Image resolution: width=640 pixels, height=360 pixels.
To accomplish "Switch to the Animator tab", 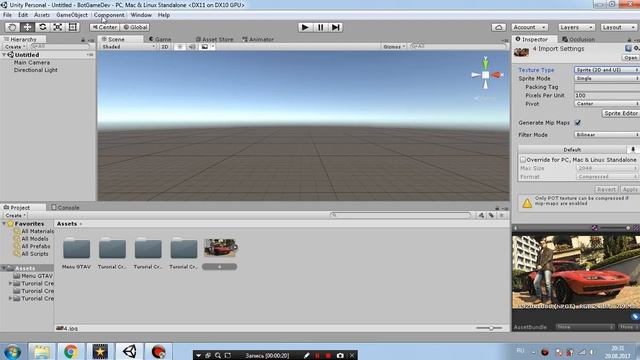I will tap(258, 39).
